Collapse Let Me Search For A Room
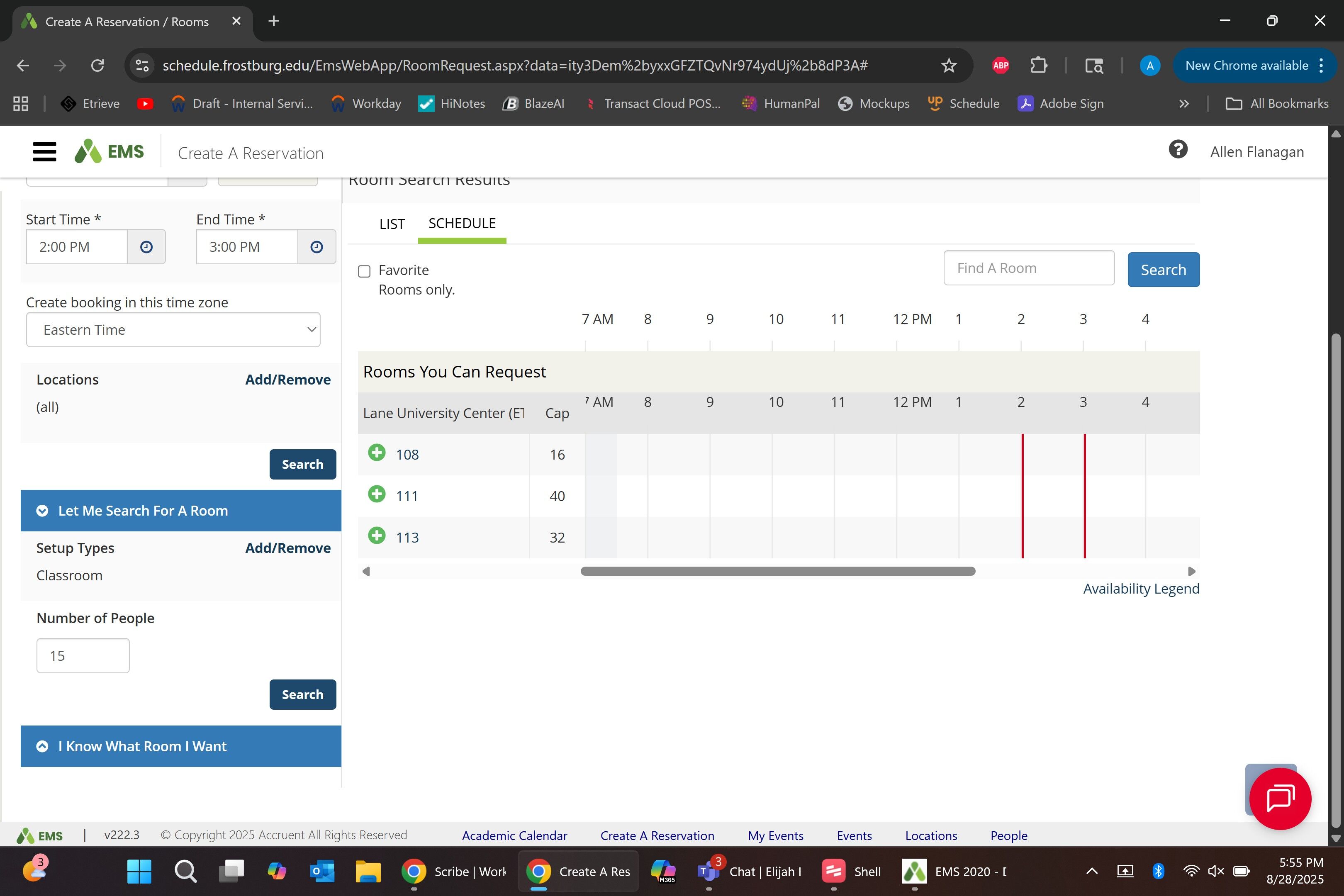Image resolution: width=1344 pixels, height=896 pixels. click(180, 510)
